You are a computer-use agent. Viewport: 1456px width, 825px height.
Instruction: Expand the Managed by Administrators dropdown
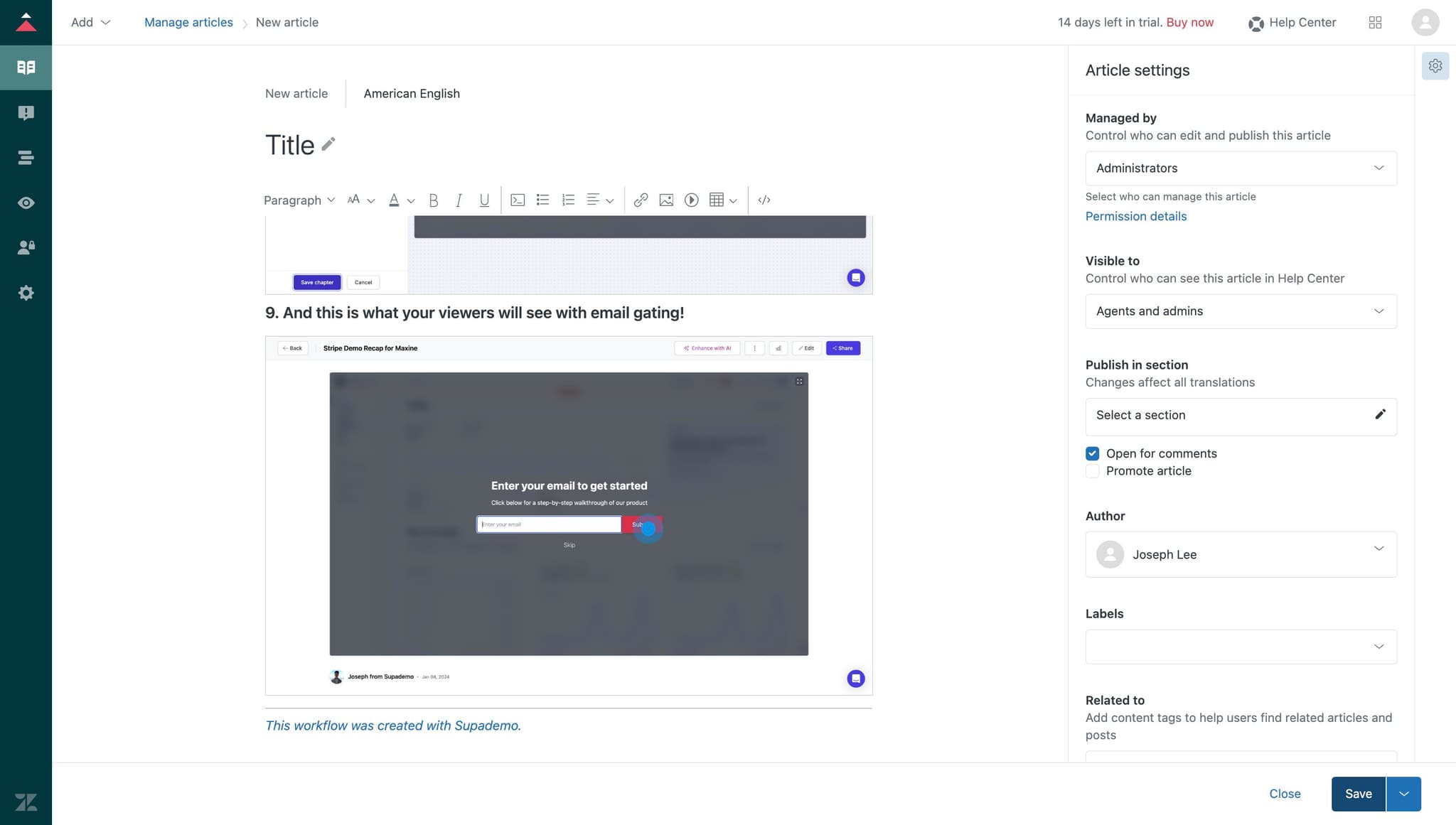(1241, 168)
